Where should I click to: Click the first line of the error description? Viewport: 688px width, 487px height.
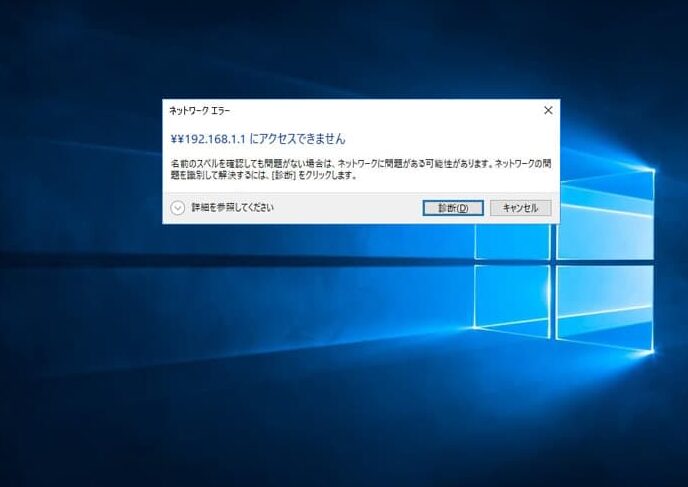click(x=360, y=162)
